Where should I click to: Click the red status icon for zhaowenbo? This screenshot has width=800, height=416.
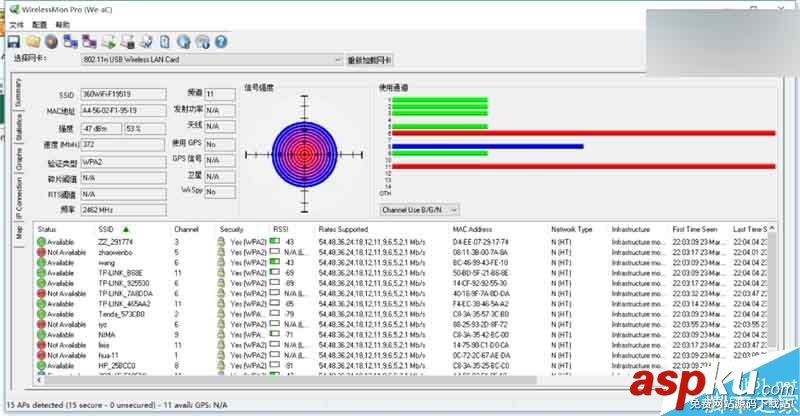pyautogui.click(x=41, y=252)
